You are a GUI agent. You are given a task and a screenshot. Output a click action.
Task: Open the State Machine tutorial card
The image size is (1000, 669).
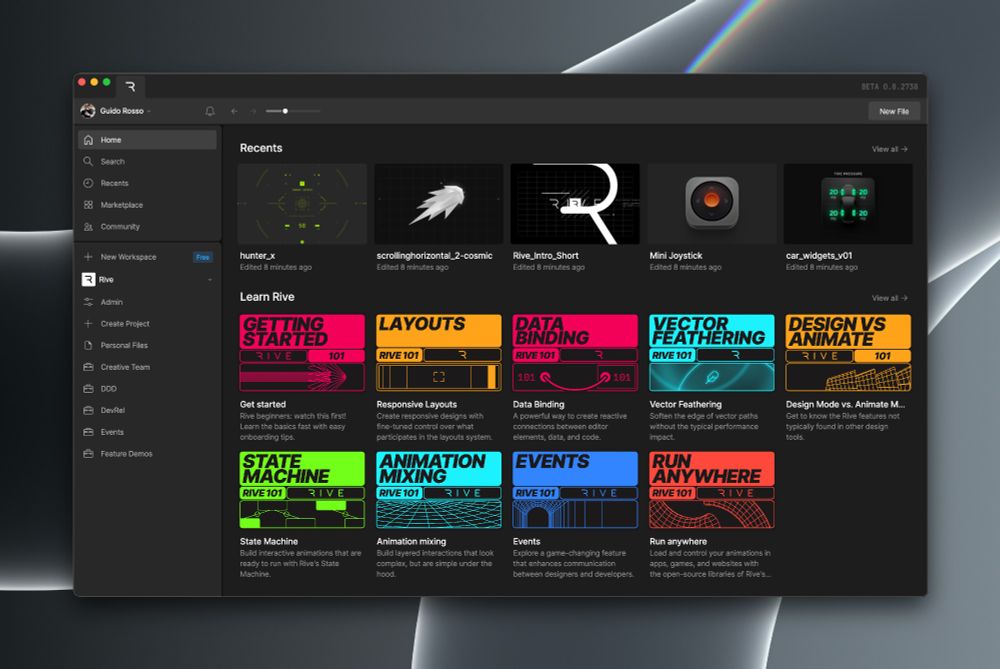point(302,490)
